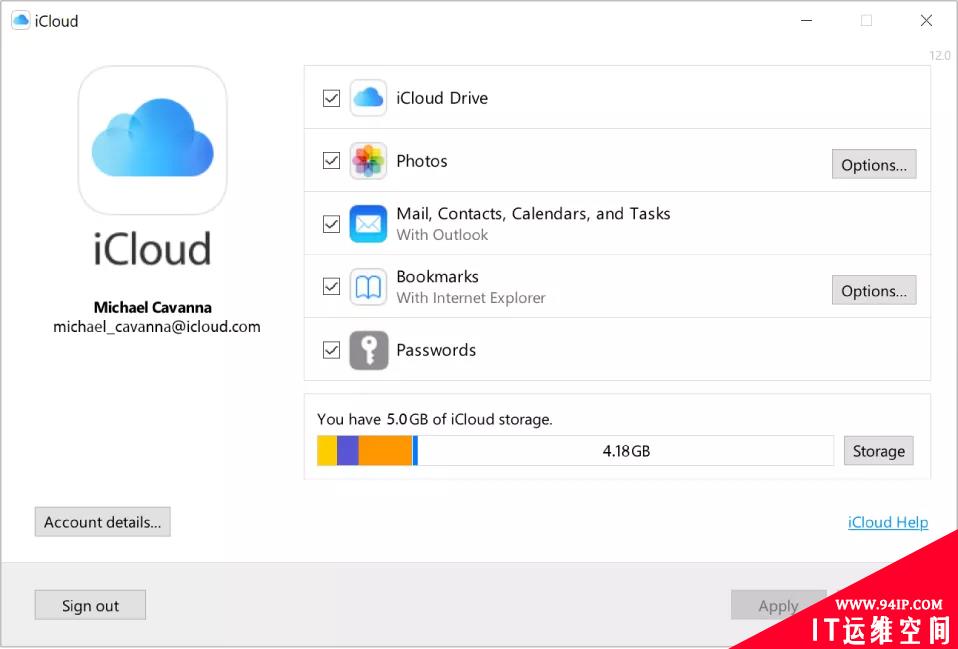Open Bookmarks Options button
Viewport: 958px width, 649px height.
(874, 290)
